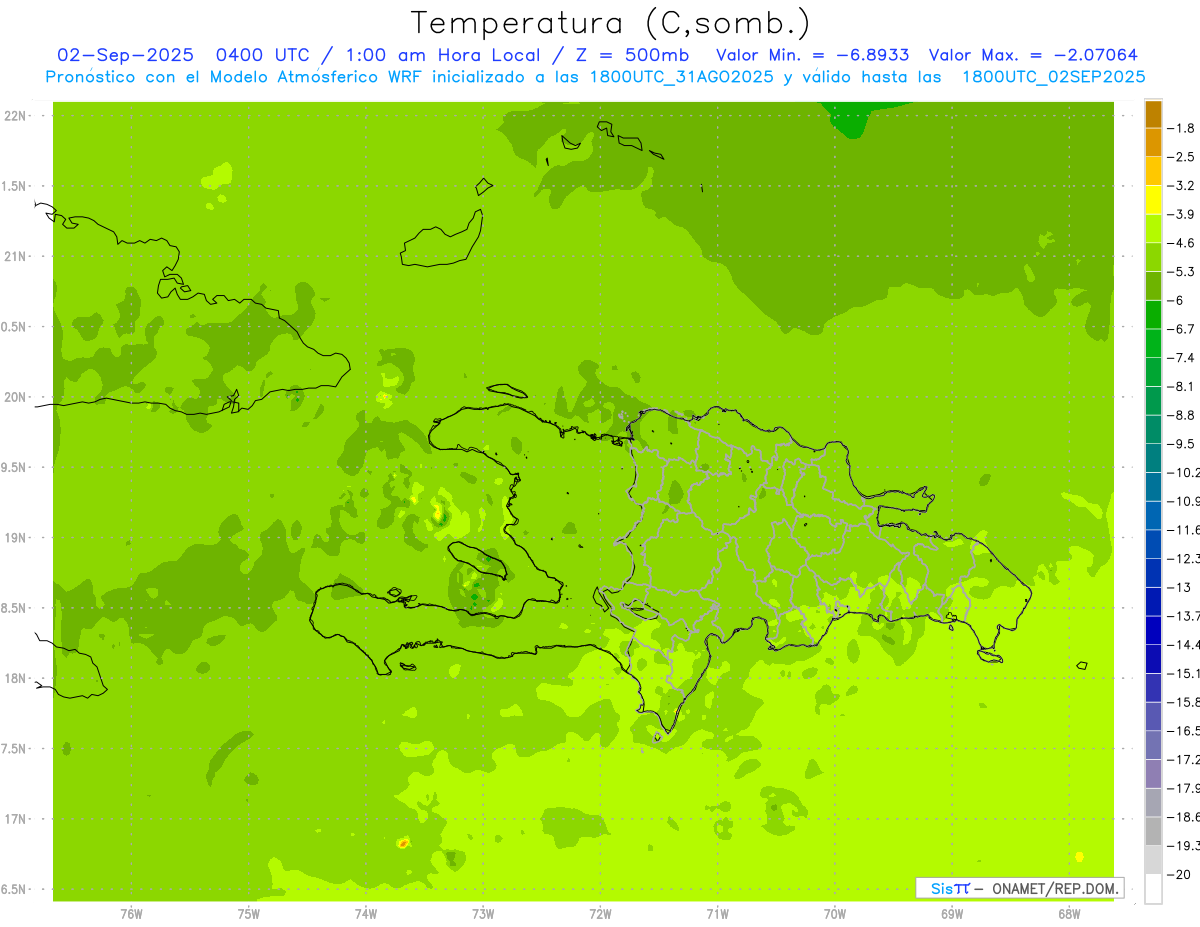This screenshot has width=1200, height=927.
Task: Click the '69W' longitude axis label
Action: coord(952,914)
